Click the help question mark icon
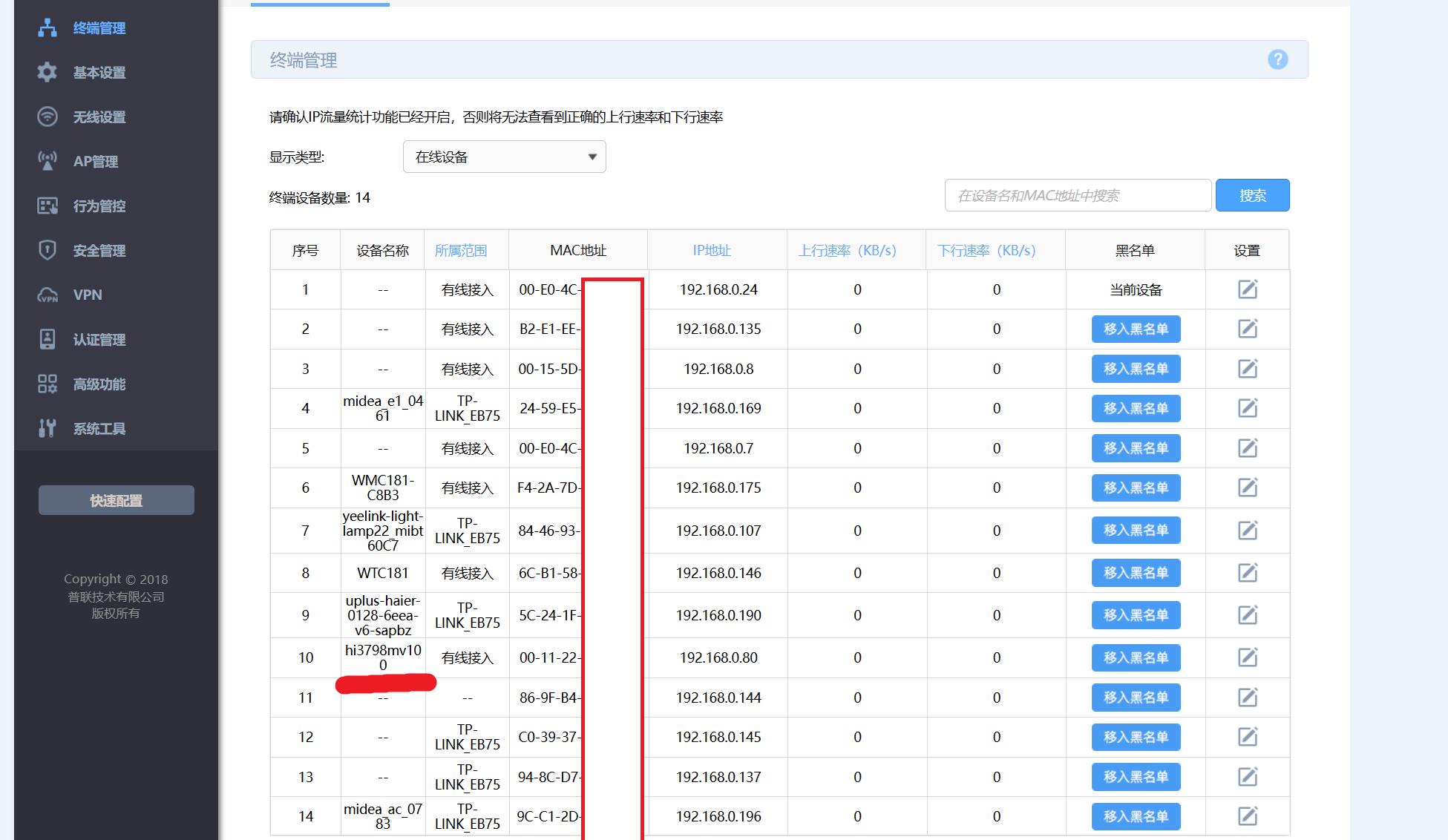The image size is (1448, 840). (x=1277, y=59)
